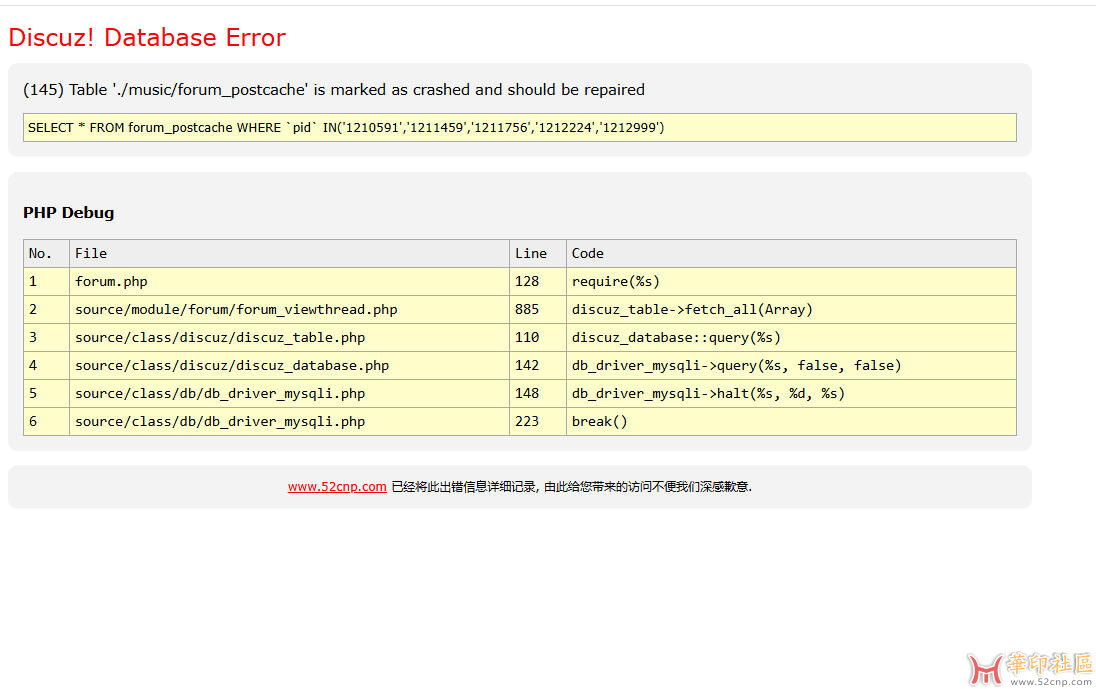1096x689 pixels.
Task: Open the www.52cnp.com link
Action: [337, 486]
